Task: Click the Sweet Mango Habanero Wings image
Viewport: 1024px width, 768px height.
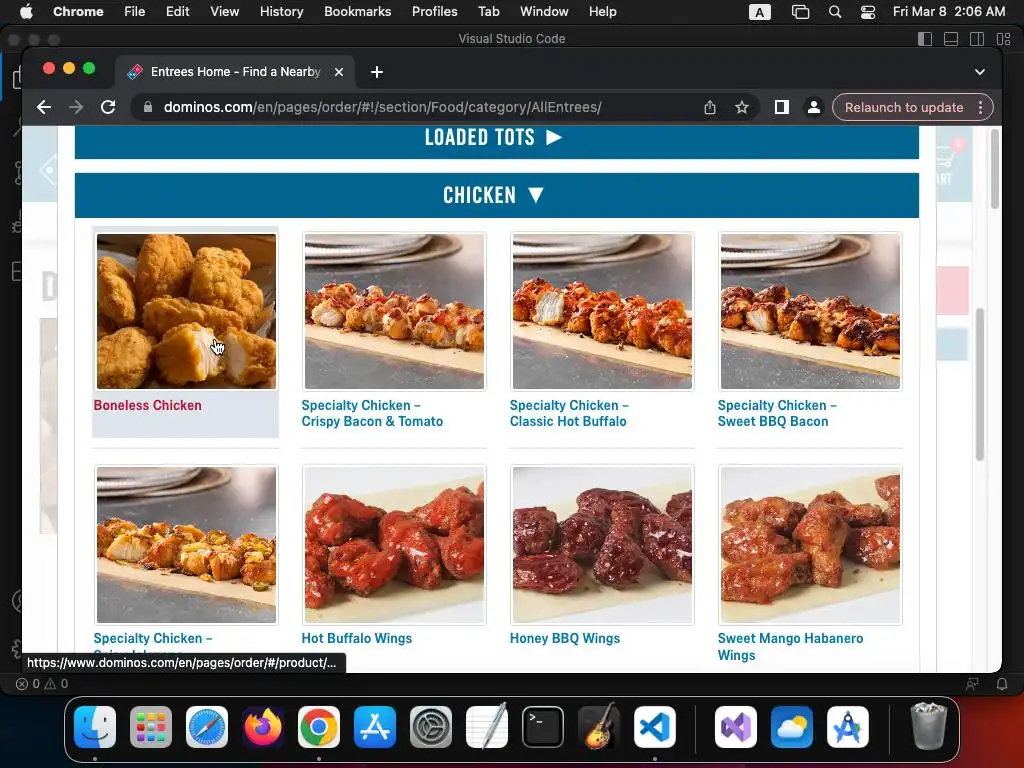Action: click(x=810, y=545)
